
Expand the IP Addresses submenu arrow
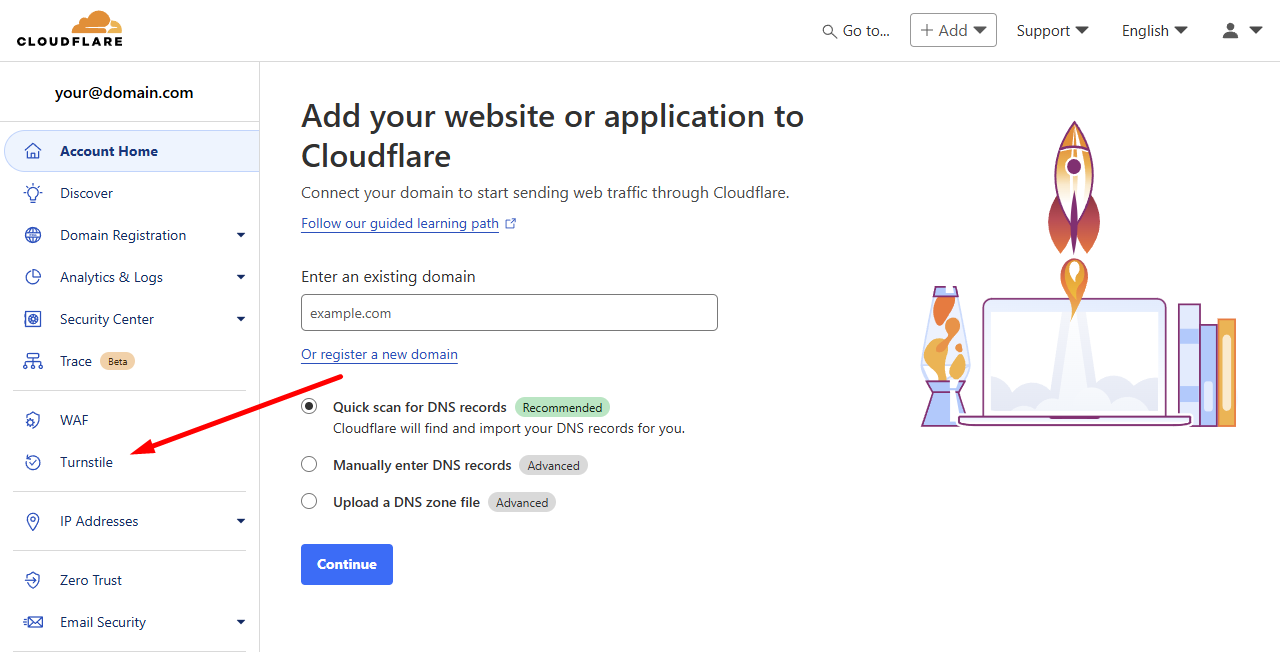(240, 521)
